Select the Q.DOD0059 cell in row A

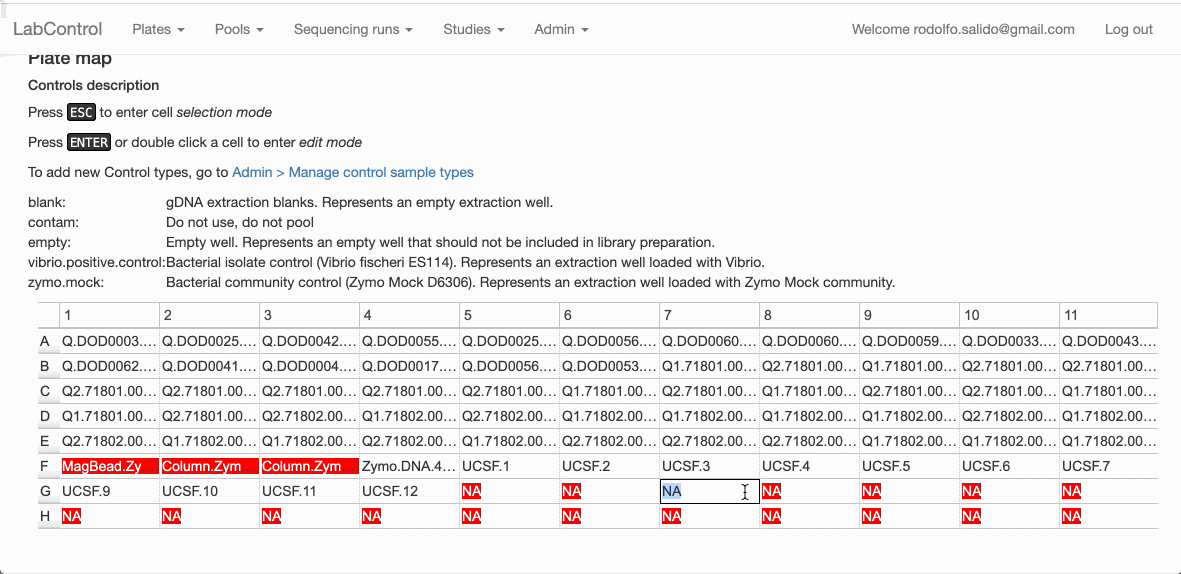(909, 341)
